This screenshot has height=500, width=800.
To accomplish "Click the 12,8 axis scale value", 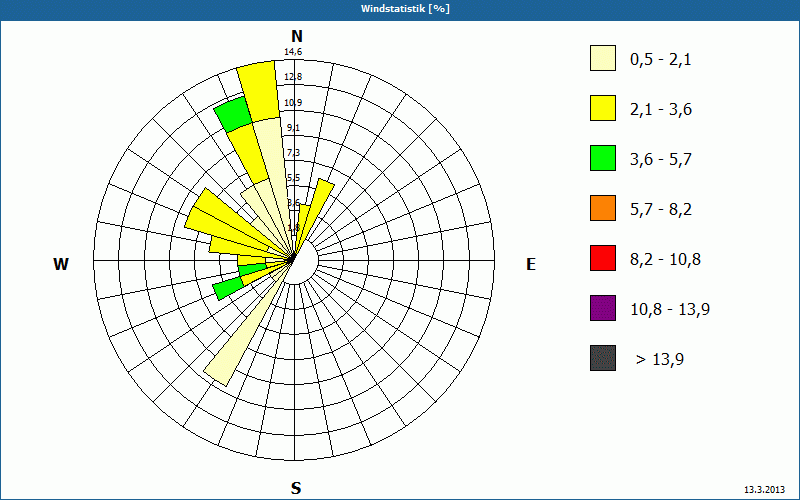I will point(293,77).
